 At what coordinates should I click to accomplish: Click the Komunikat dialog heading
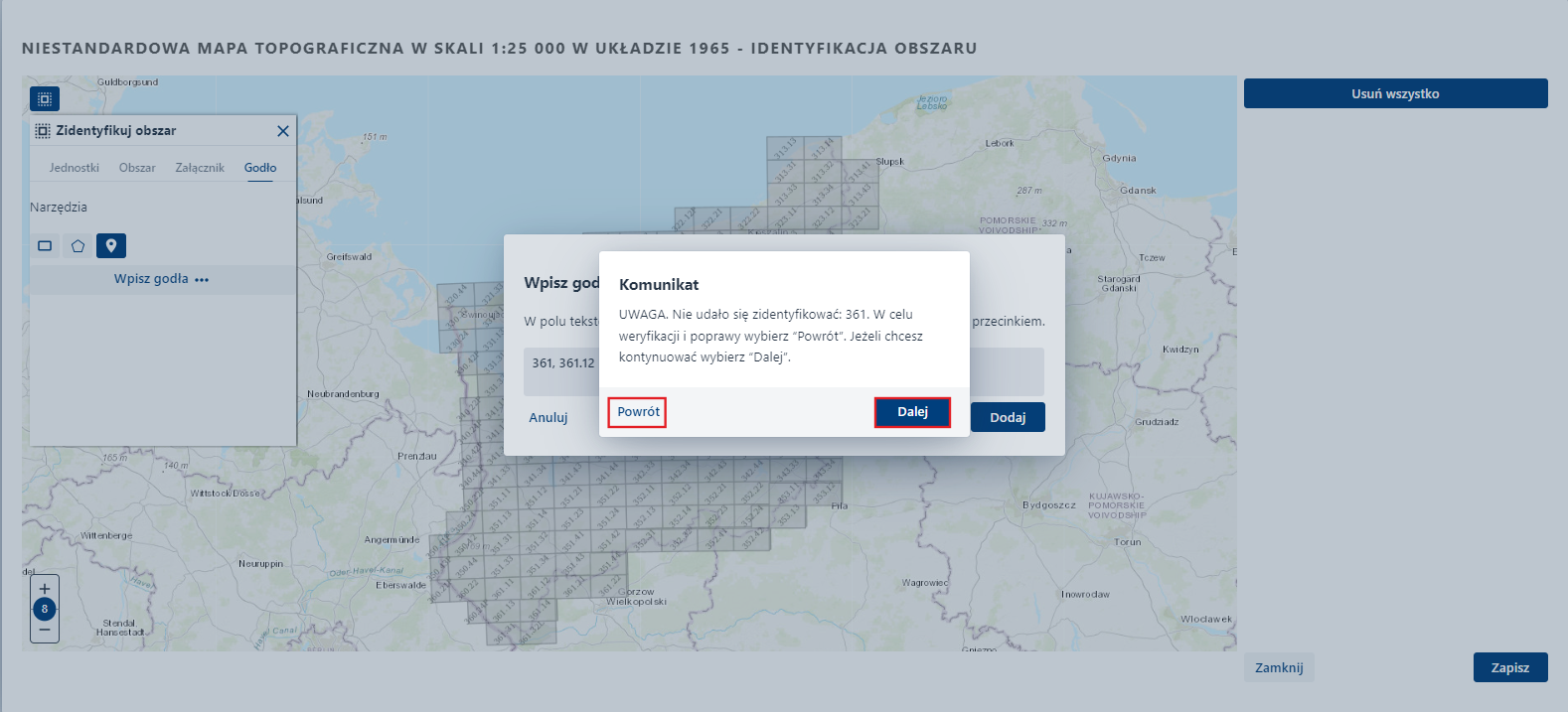click(x=659, y=284)
